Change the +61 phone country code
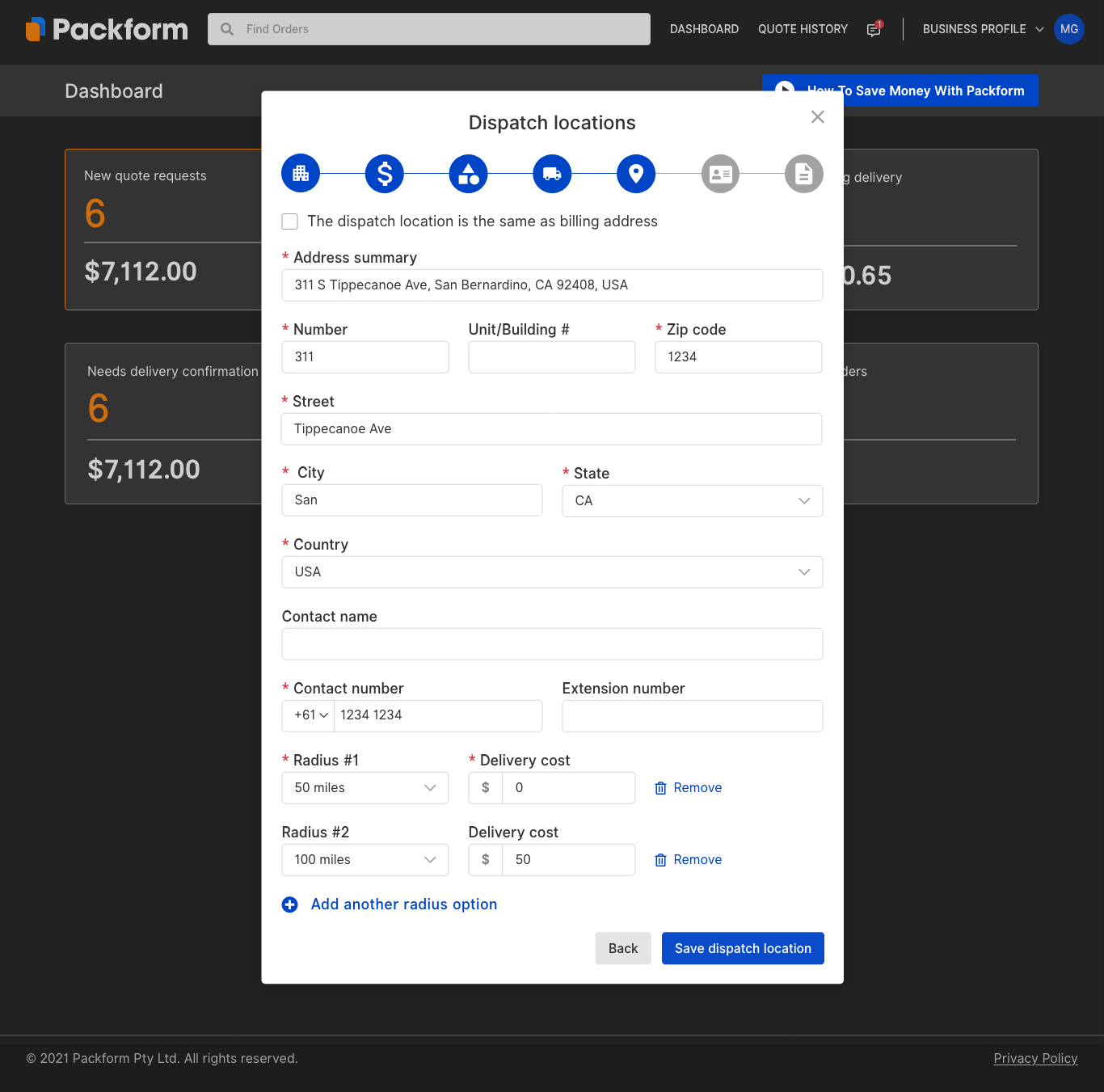1104x1092 pixels. tap(310, 715)
